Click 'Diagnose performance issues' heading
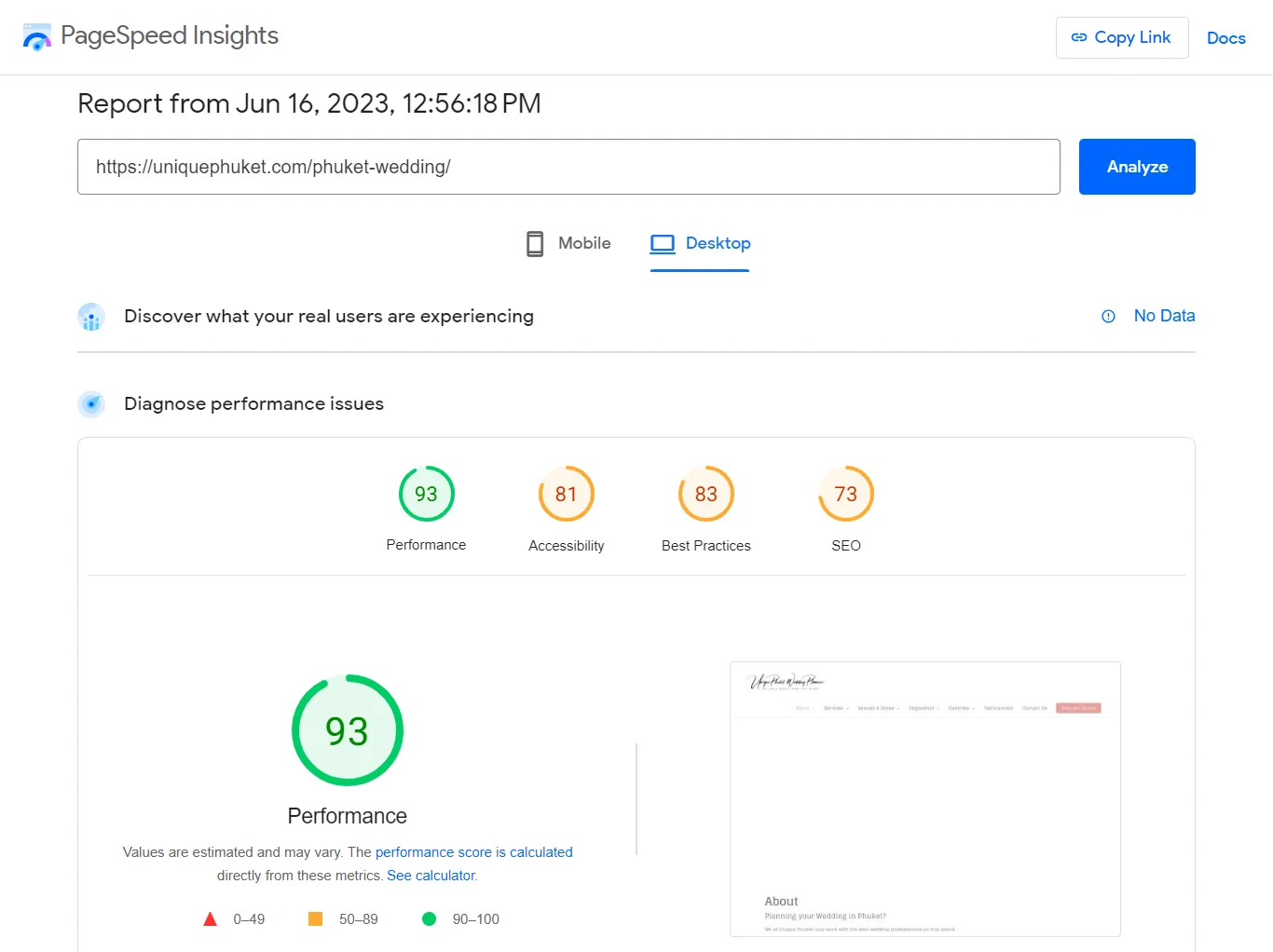Image resolution: width=1273 pixels, height=952 pixels. tap(253, 404)
